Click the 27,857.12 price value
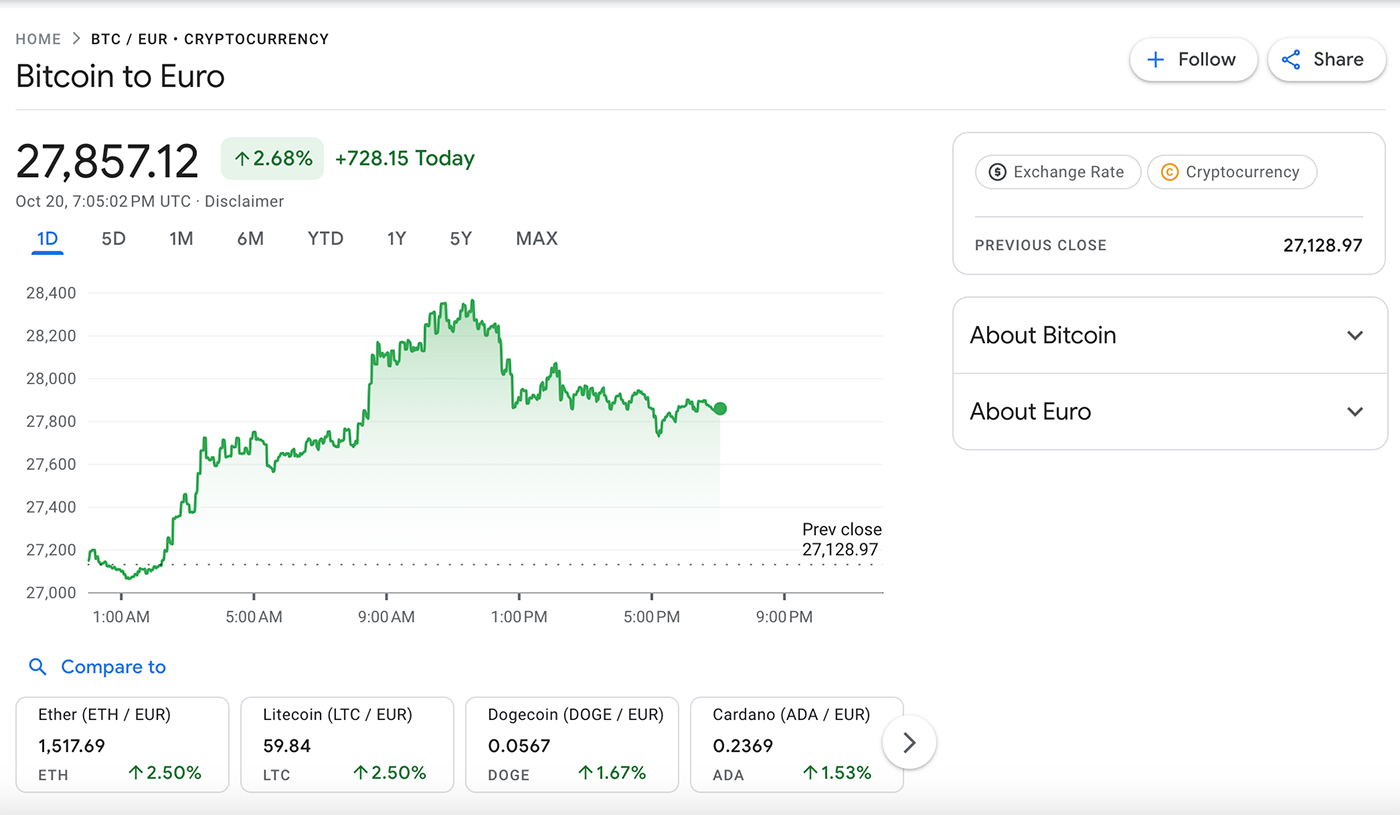1400x815 pixels. pos(107,160)
